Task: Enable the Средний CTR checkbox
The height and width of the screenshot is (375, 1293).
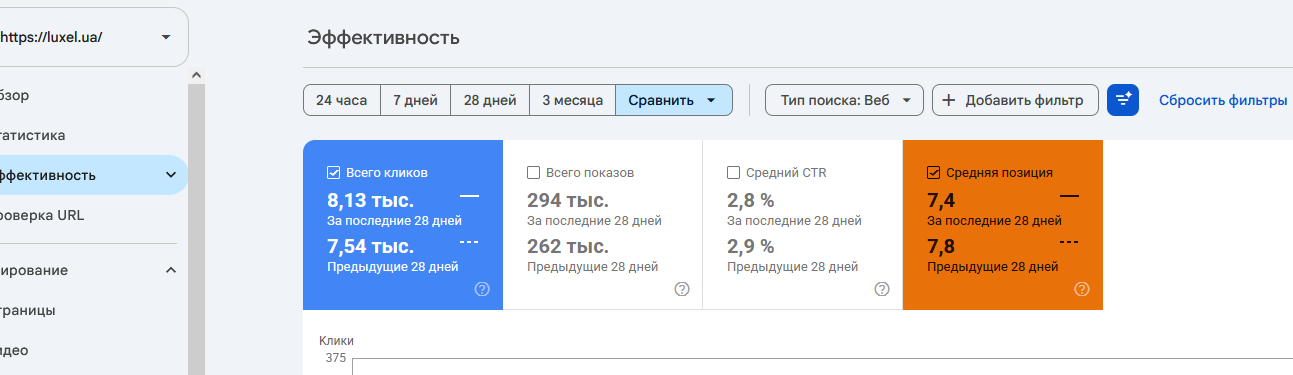Action: tap(734, 172)
